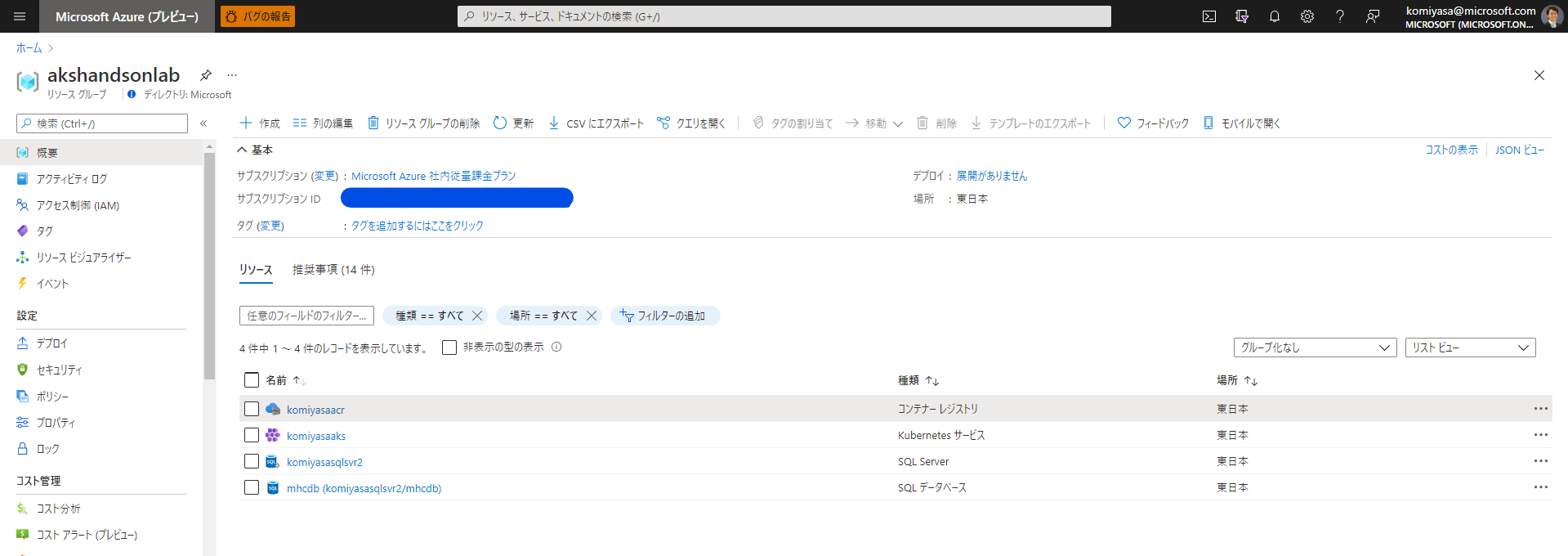Open the portal hamburger menu

click(20, 16)
